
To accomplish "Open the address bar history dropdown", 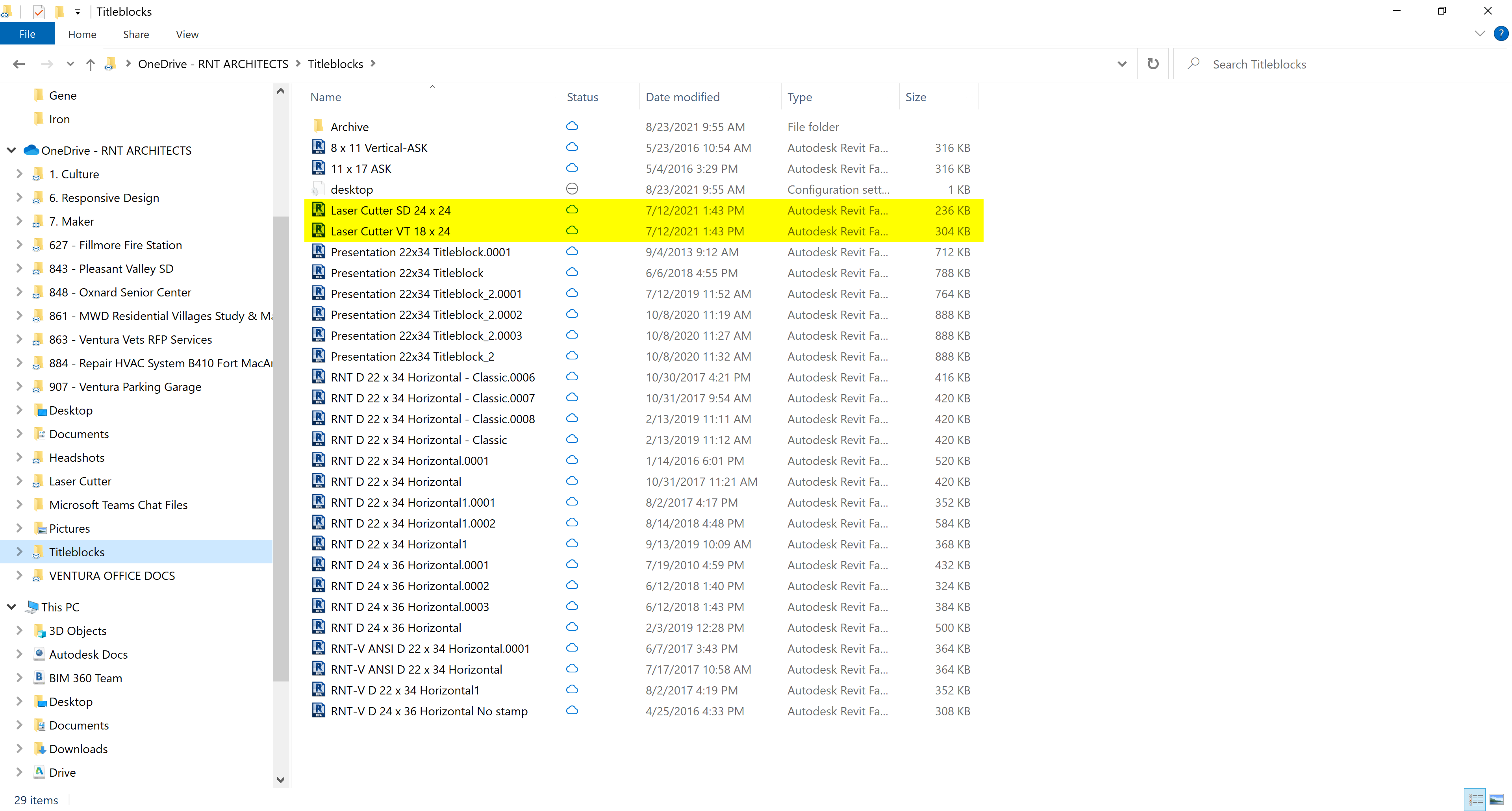I will click(1122, 64).
